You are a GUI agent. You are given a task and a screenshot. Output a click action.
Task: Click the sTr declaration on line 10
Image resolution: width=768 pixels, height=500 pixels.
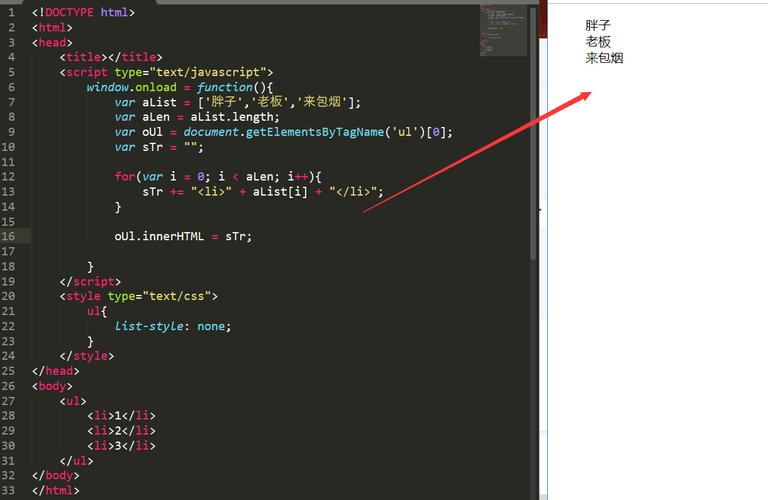point(159,147)
